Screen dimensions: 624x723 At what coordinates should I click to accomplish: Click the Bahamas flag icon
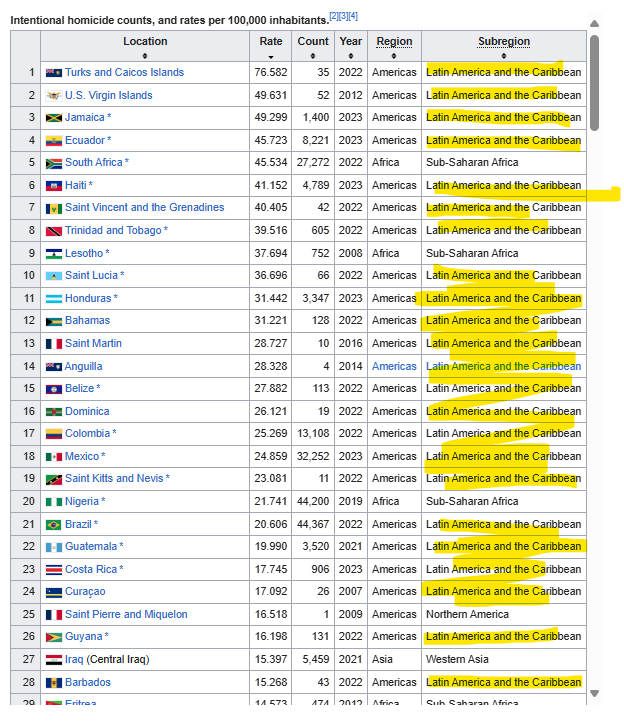[x=53, y=321]
